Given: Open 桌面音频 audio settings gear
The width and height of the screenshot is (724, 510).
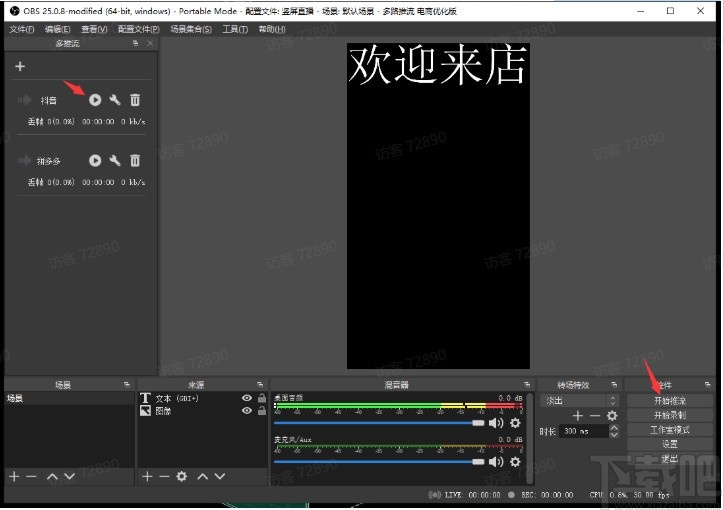Looking at the screenshot, I should (x=515, y=423).
